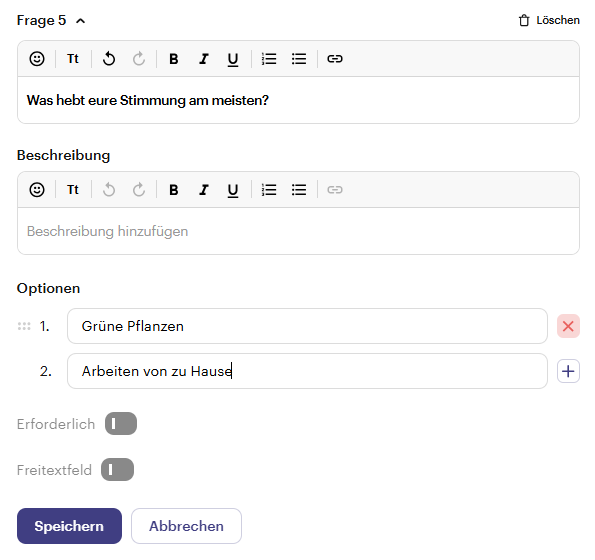Click the Beschreibung hinzufügen text field
The image size is (595, 560).
(x=298, y=231)
